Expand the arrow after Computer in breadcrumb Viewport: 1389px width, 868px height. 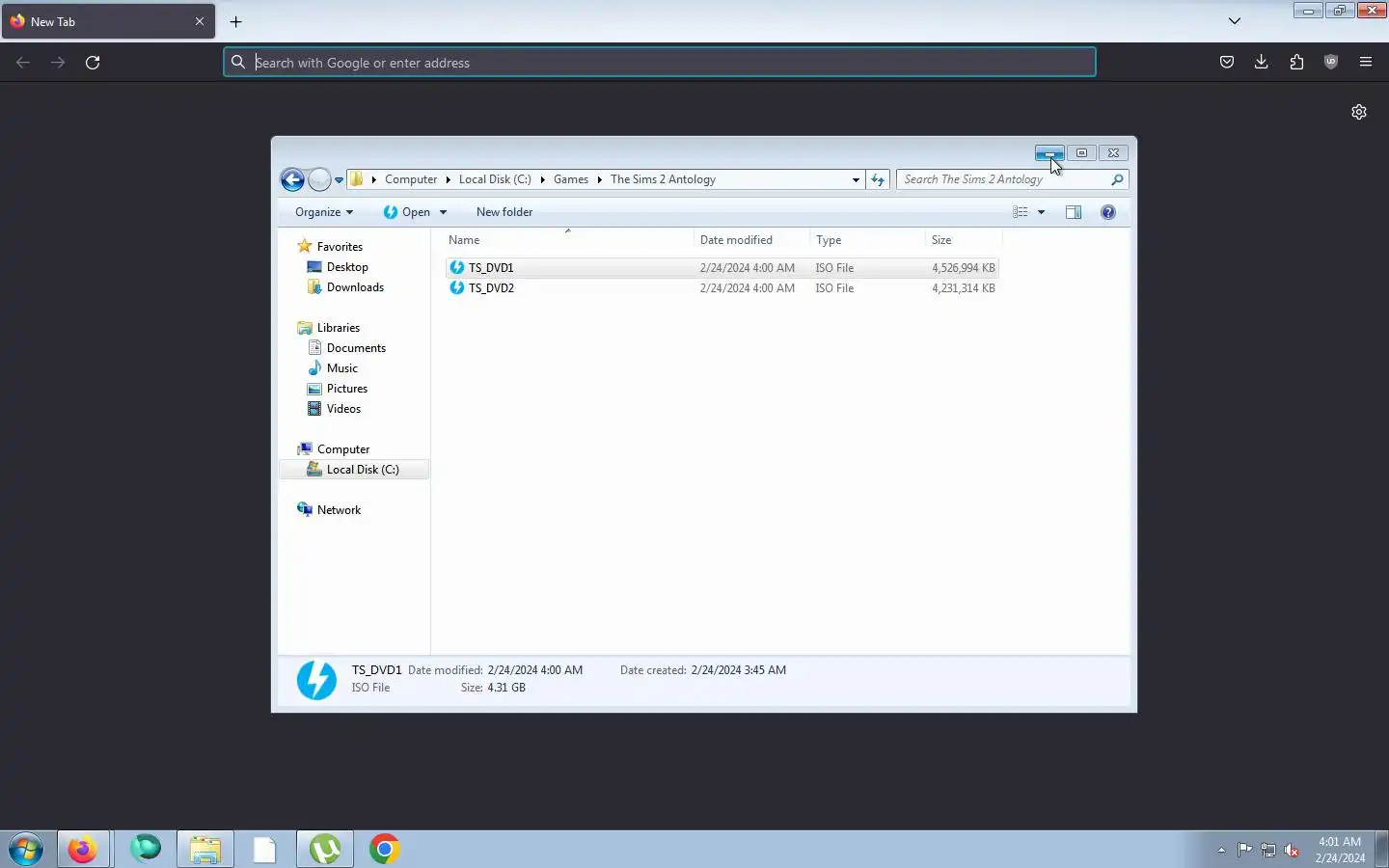tap(449, 179)
